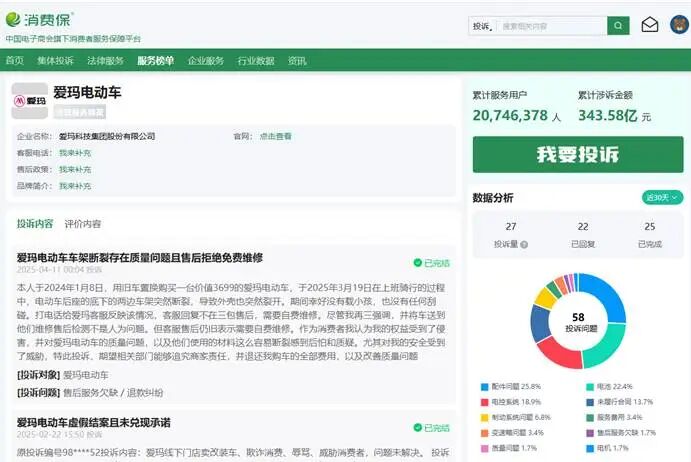Viewport: 691px width, 462px height.
Task: Click the big green 我要投诉 button
Action: [578, 154]
